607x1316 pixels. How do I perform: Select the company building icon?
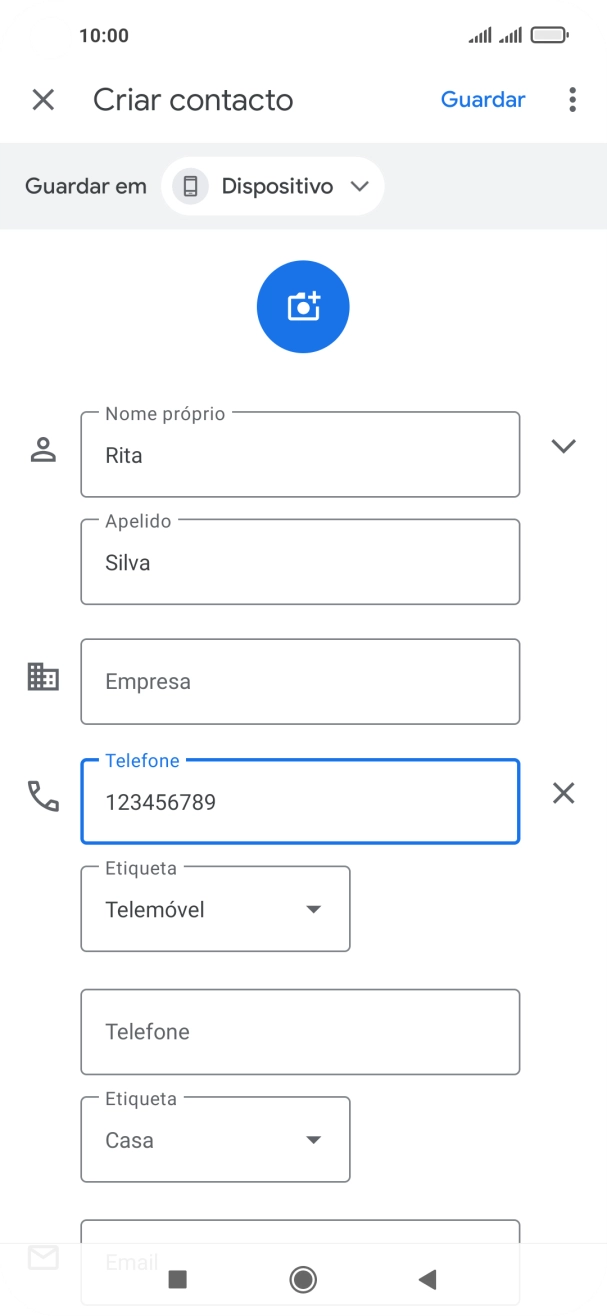click(x=44, y=678)
